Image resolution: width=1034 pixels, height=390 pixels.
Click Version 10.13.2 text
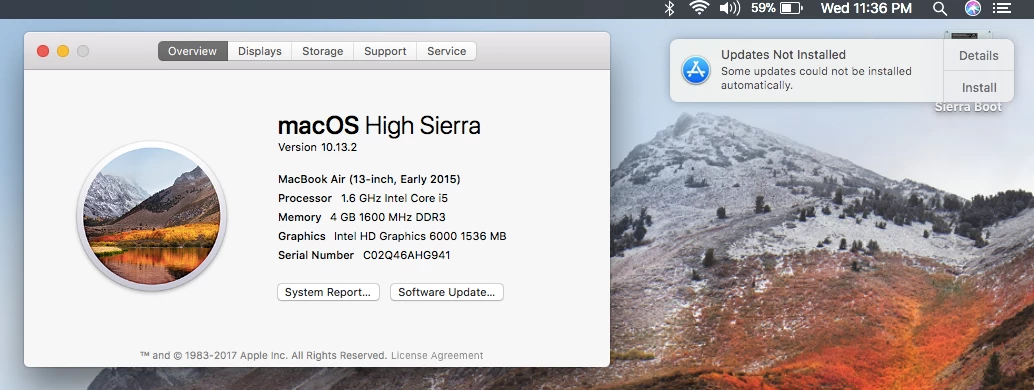point(317,147)
